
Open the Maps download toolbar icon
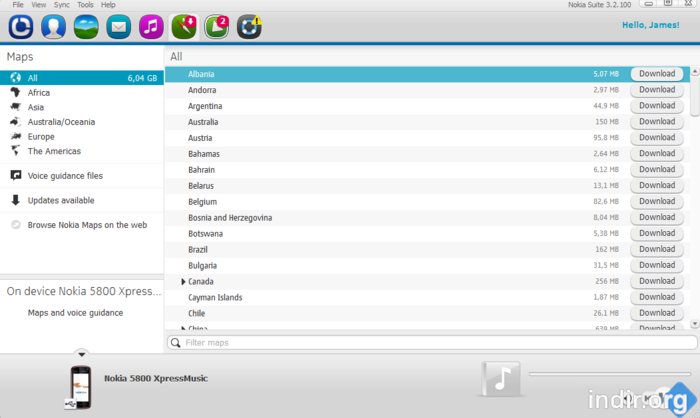[184, 27]
